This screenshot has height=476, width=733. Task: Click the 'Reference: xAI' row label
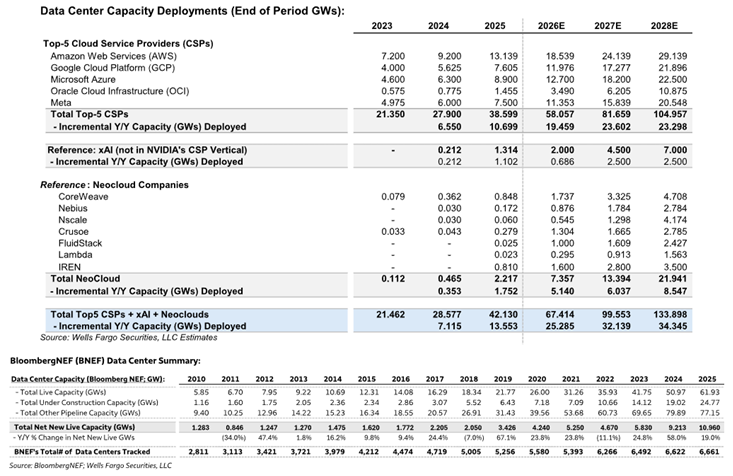click(x=147, y=150)
